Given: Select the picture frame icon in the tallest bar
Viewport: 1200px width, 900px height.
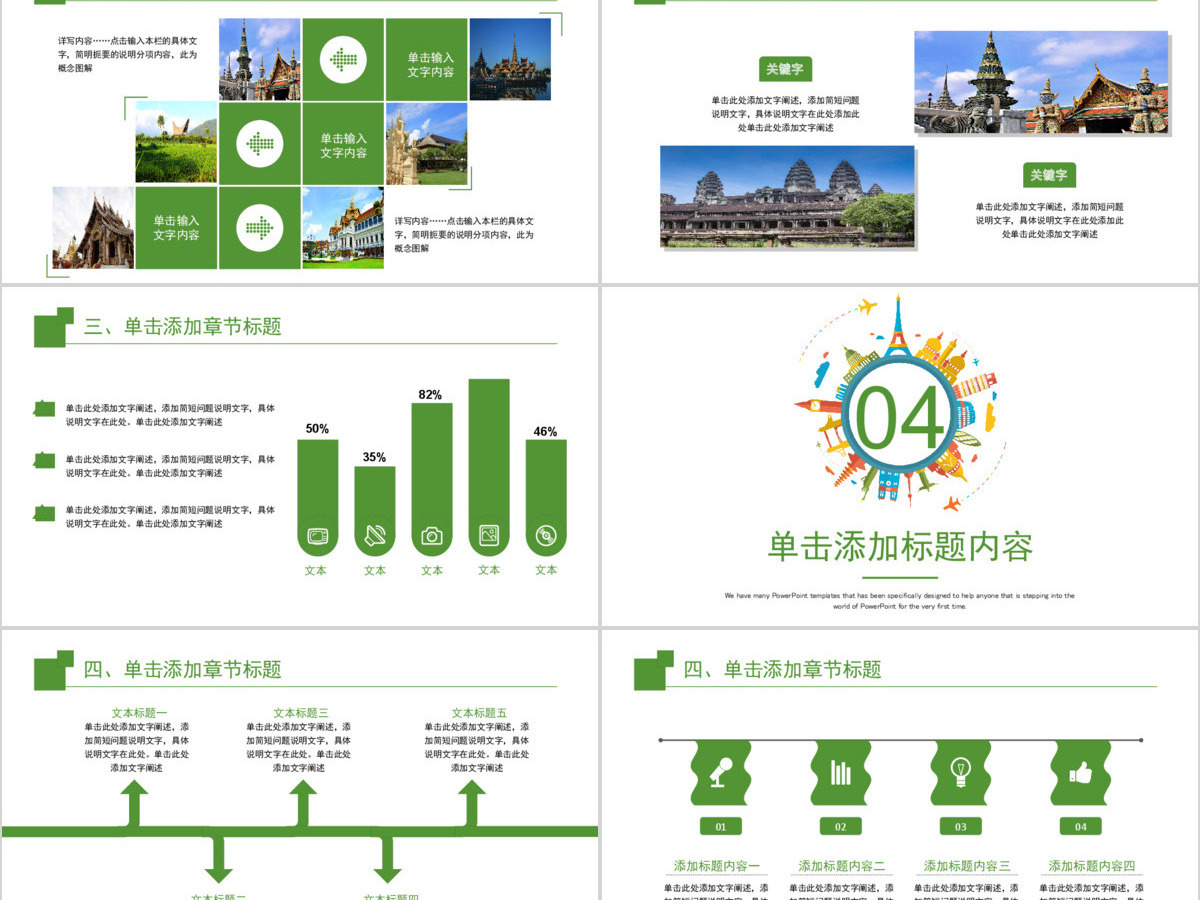Looking at the screenshot, I should point(488,535).
